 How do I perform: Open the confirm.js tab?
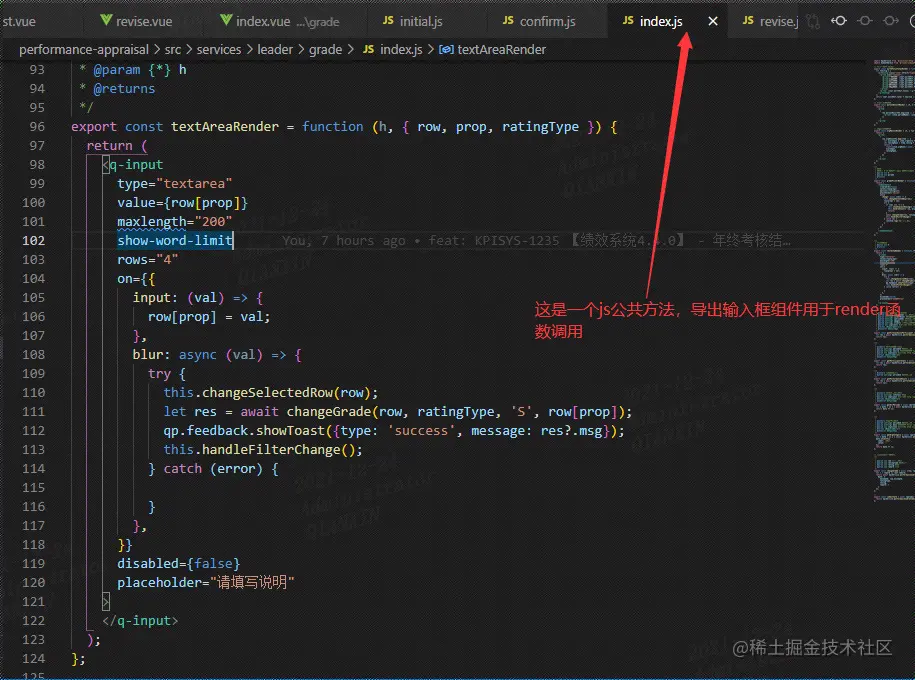coord(539,22)
